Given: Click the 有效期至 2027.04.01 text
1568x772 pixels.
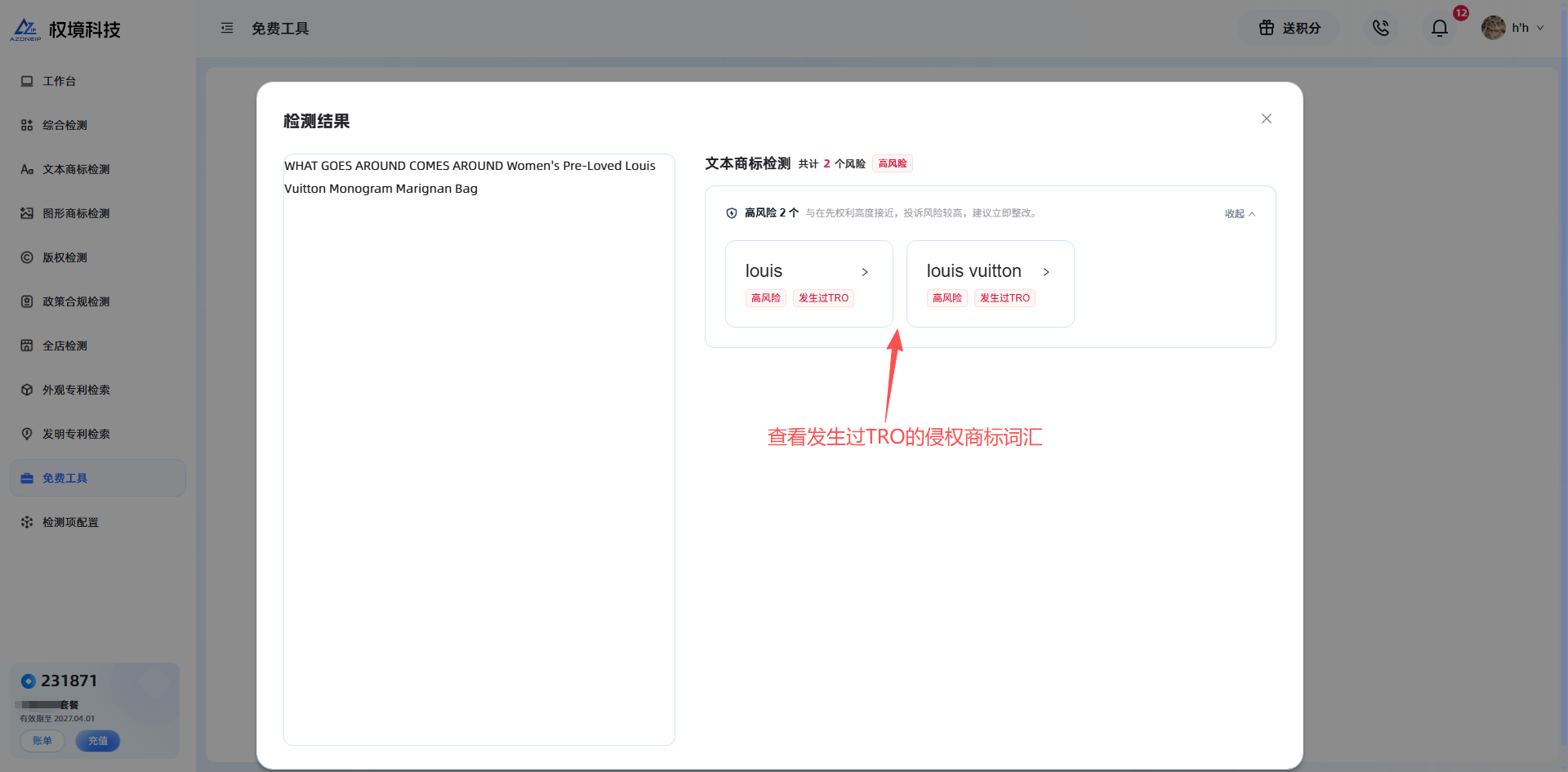Looking at the screenshot, I should click(57, 719).
